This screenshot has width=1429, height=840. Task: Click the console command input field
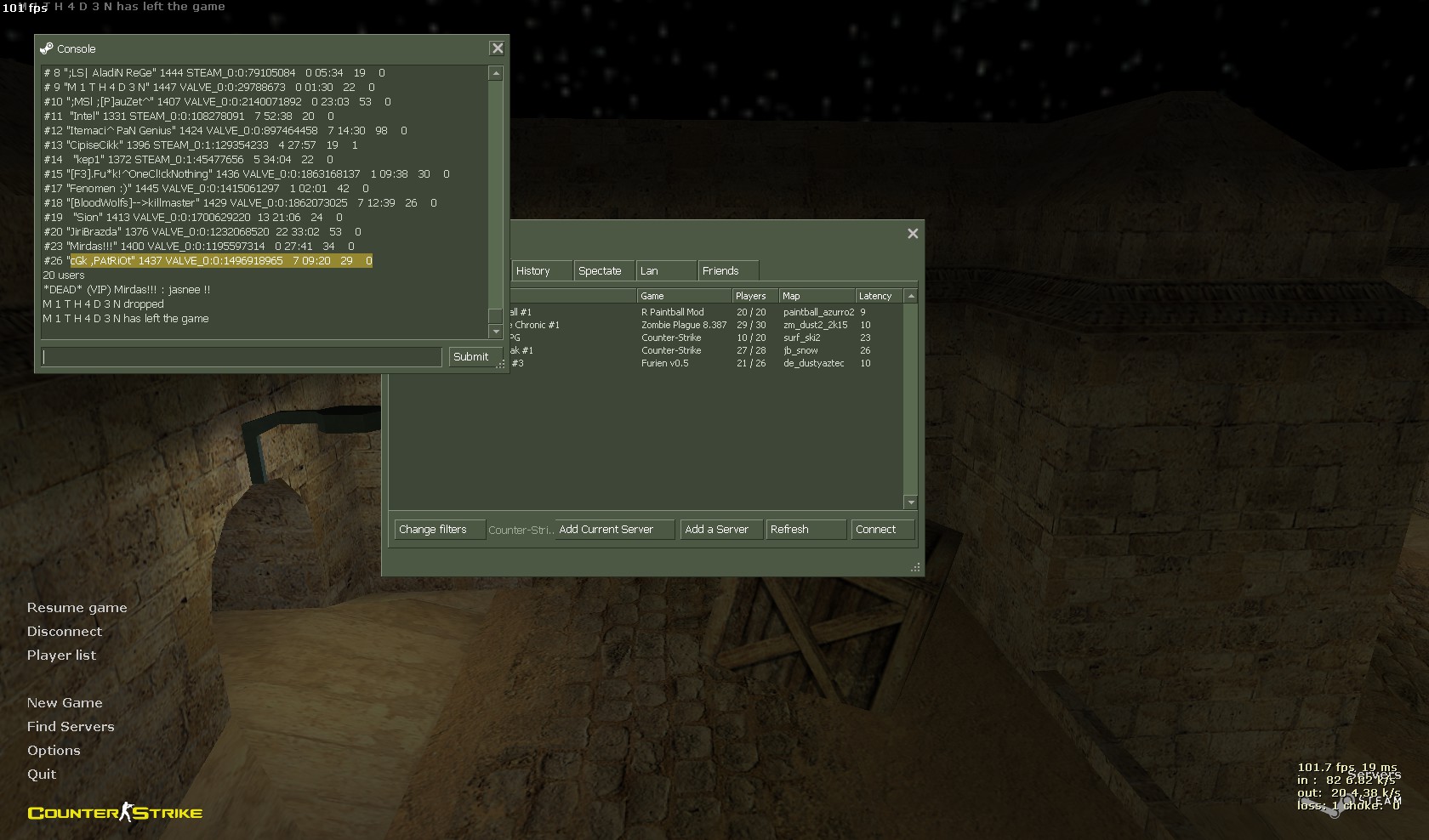[x=242, y=357]
